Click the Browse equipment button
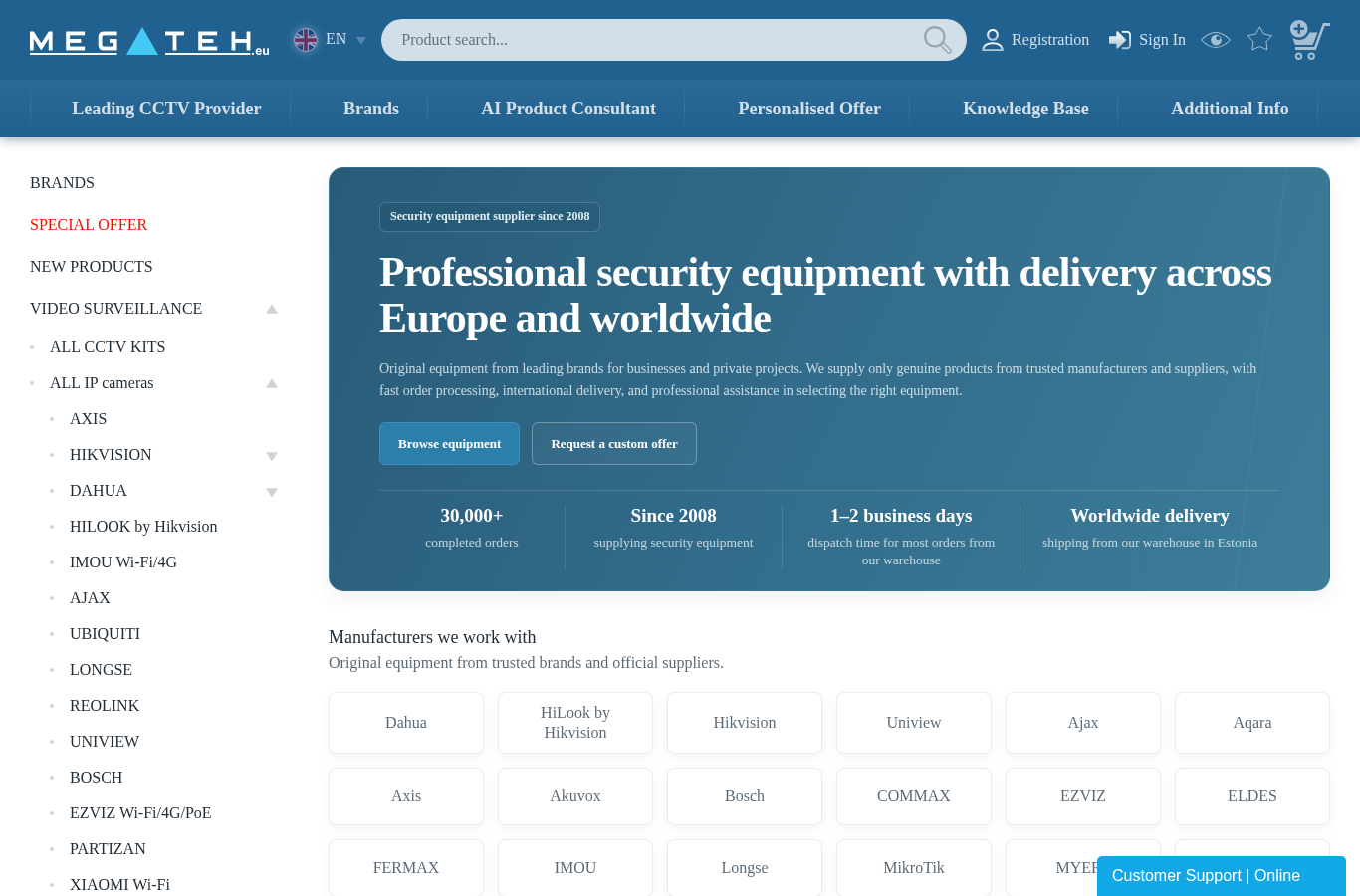 pos(449,443)
